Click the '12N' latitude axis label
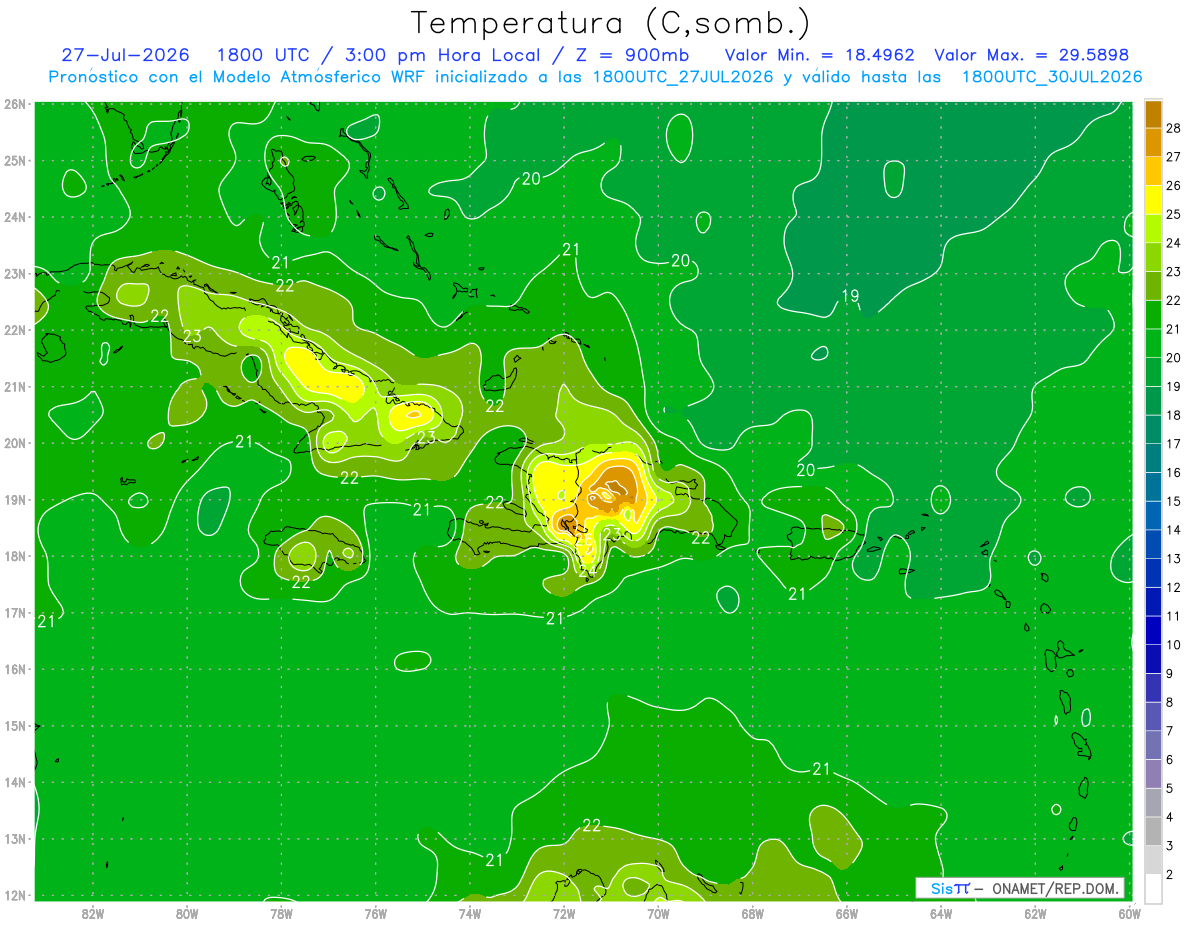This screenshot has height=927, width=1200. pyautogui.click(x=15, y=895)
